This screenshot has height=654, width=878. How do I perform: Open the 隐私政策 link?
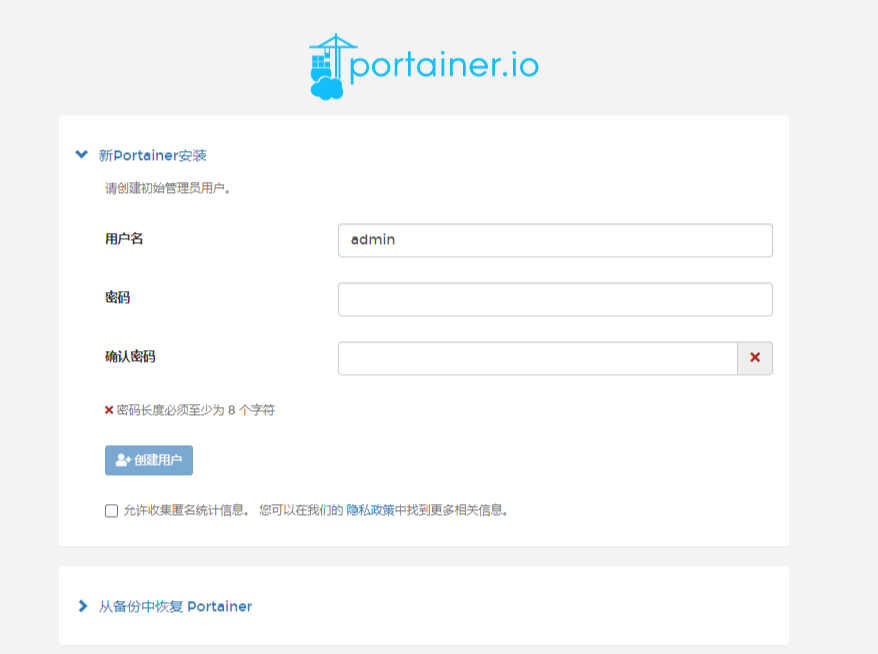(370, 510)
